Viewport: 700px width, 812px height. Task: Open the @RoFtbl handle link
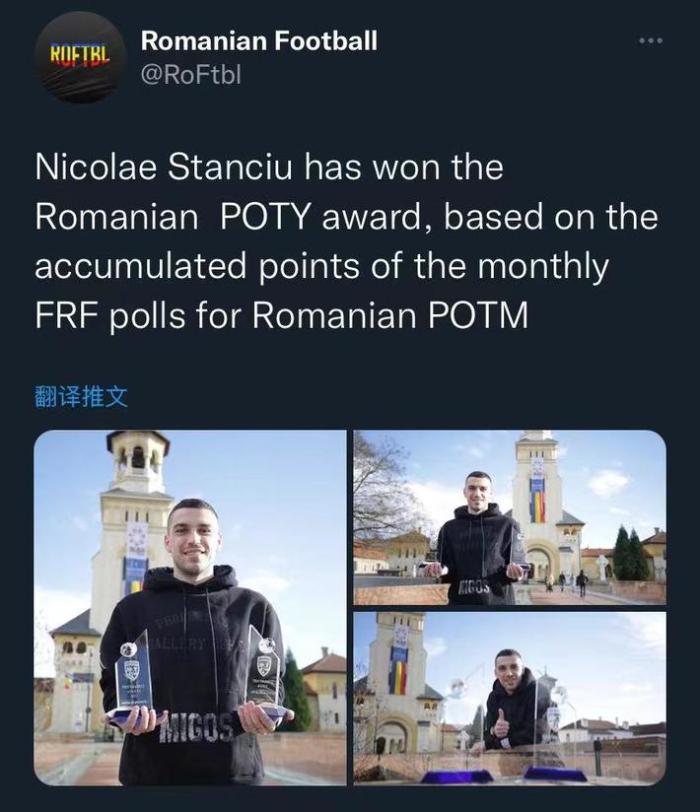(x=190, y=75)
